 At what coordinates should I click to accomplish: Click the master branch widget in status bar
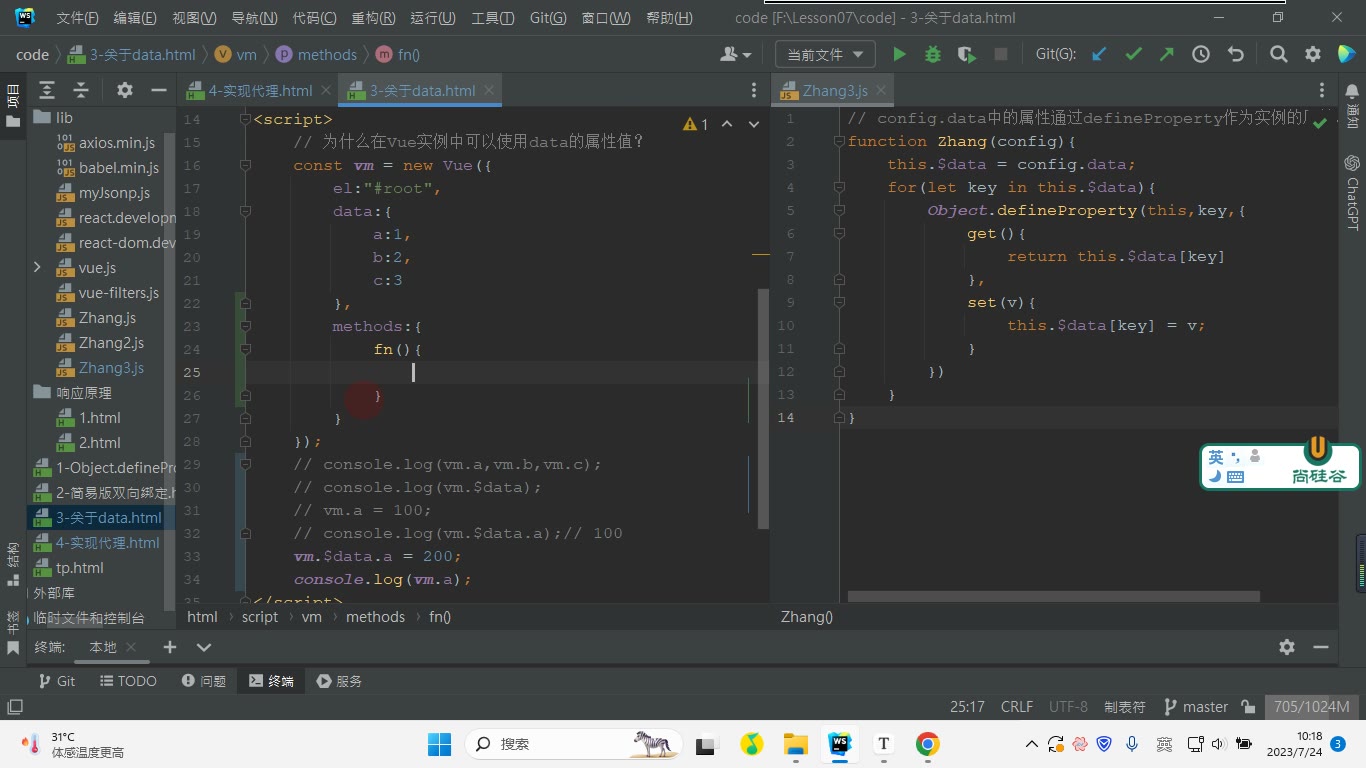pyautogui.click(x=1196, y=706)
